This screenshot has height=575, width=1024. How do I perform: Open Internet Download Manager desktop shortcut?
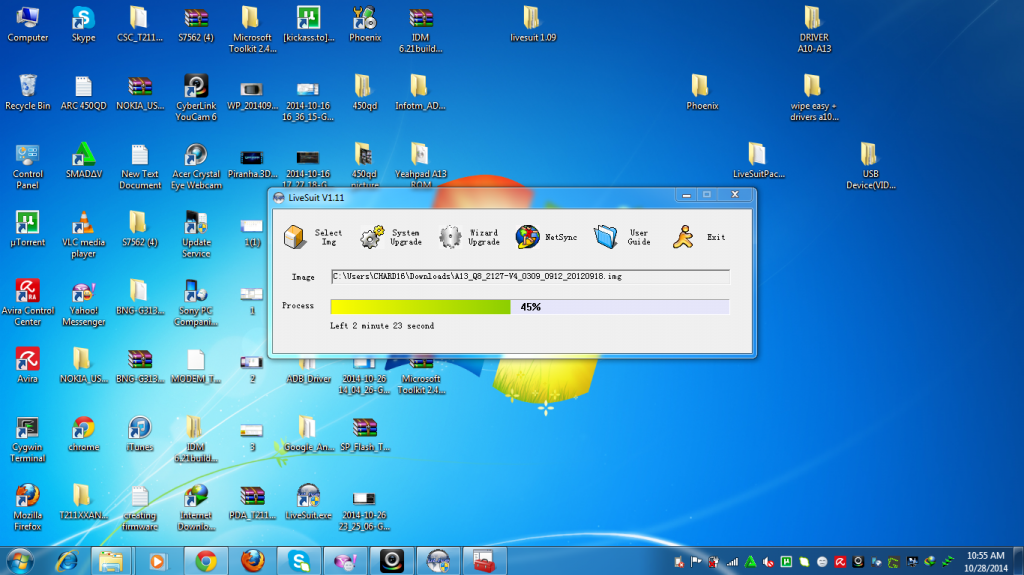coord(196,507)
